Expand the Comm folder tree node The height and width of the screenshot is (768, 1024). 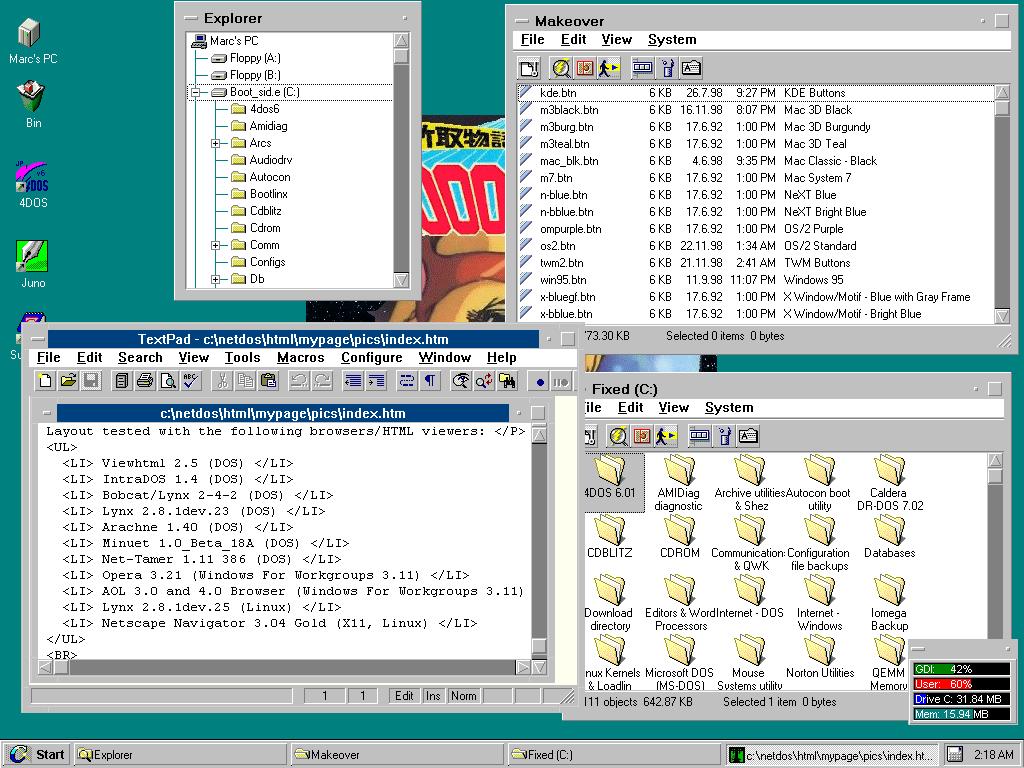[x=216, y=245]
